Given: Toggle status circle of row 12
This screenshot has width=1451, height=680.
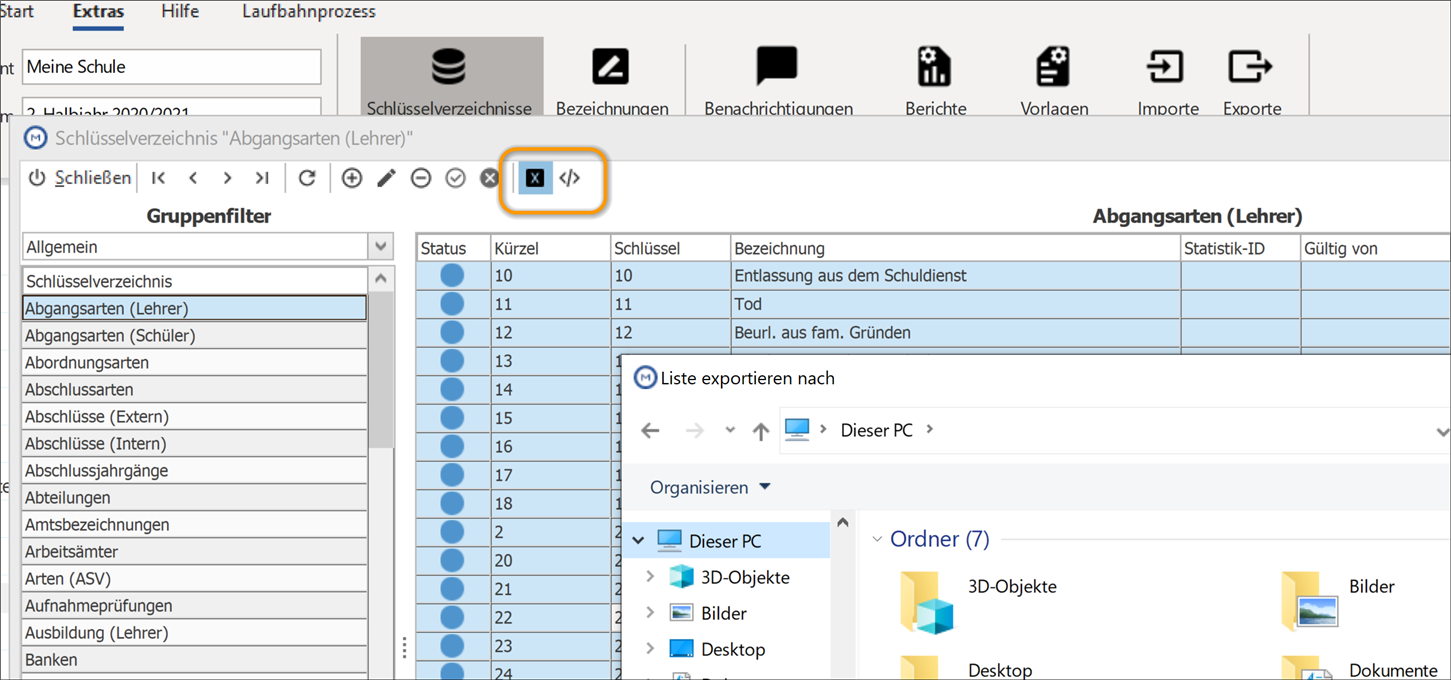Looking at the screenshot, I should coord(452,332).
